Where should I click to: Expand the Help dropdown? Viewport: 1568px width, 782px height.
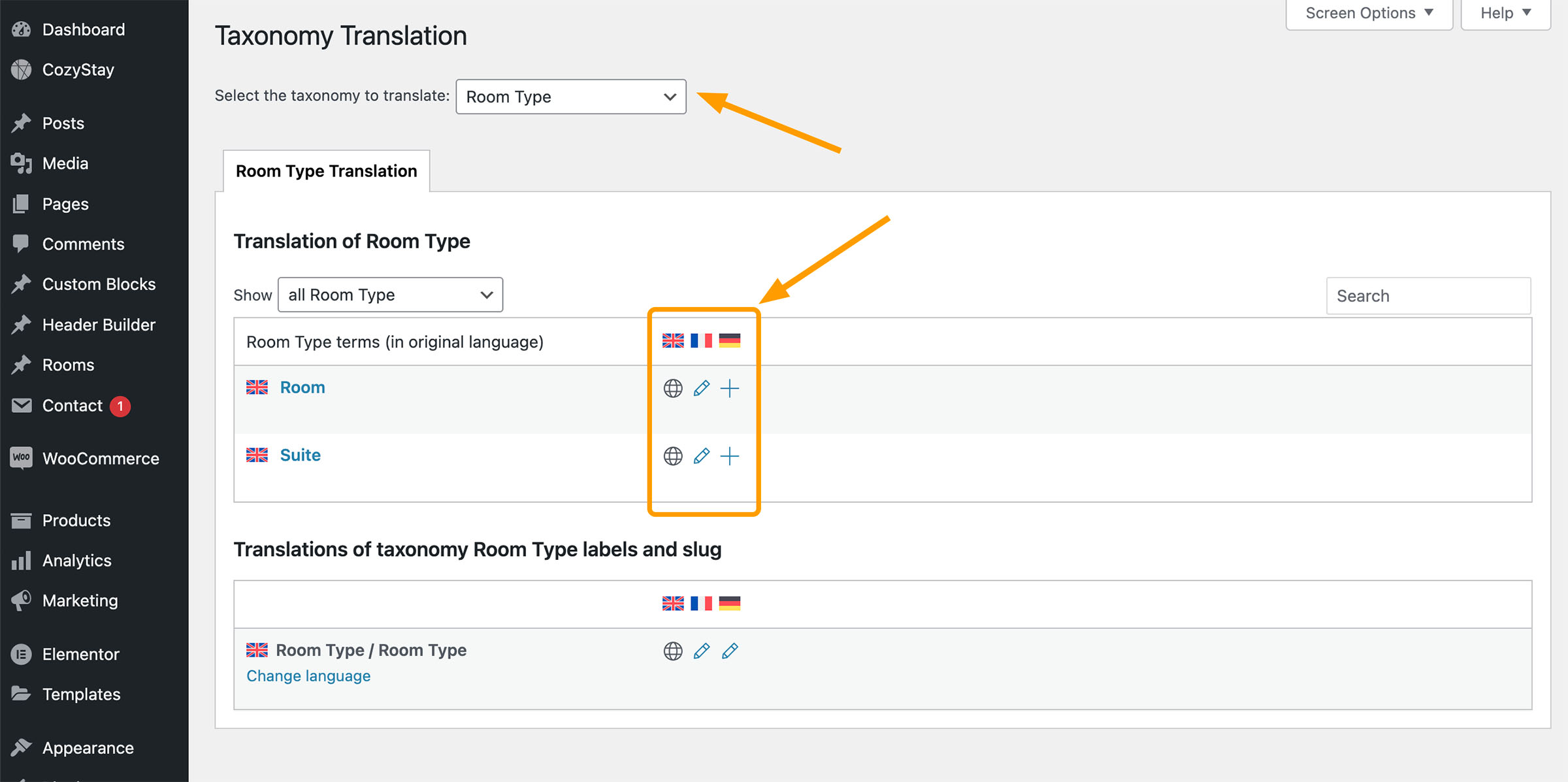1505,13
